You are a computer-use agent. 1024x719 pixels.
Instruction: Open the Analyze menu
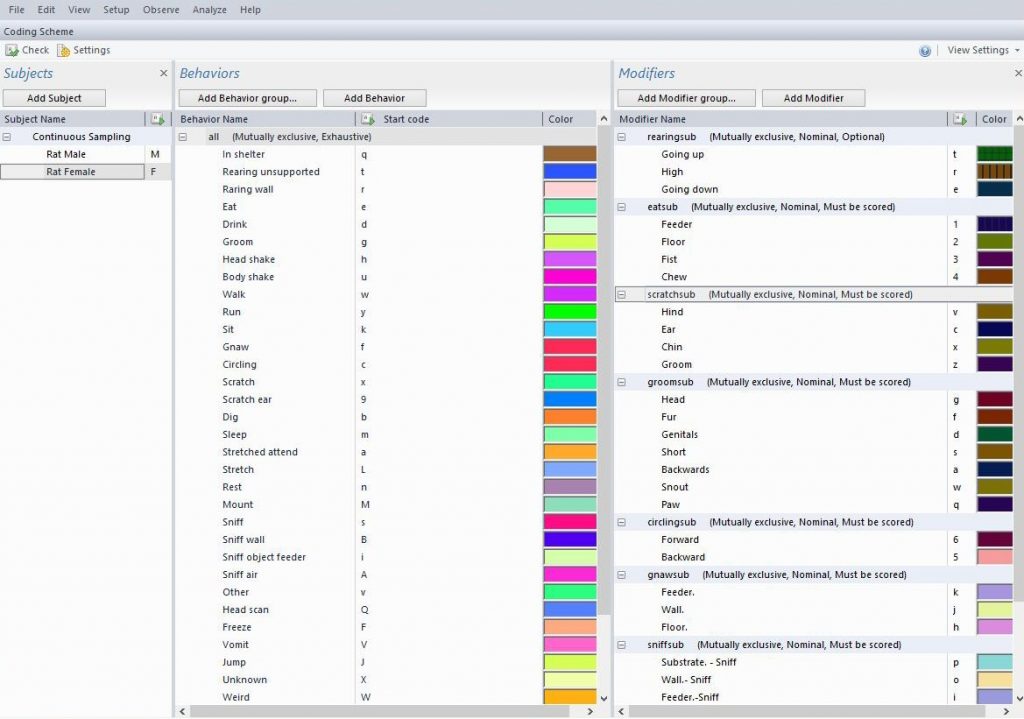[209, 10]
